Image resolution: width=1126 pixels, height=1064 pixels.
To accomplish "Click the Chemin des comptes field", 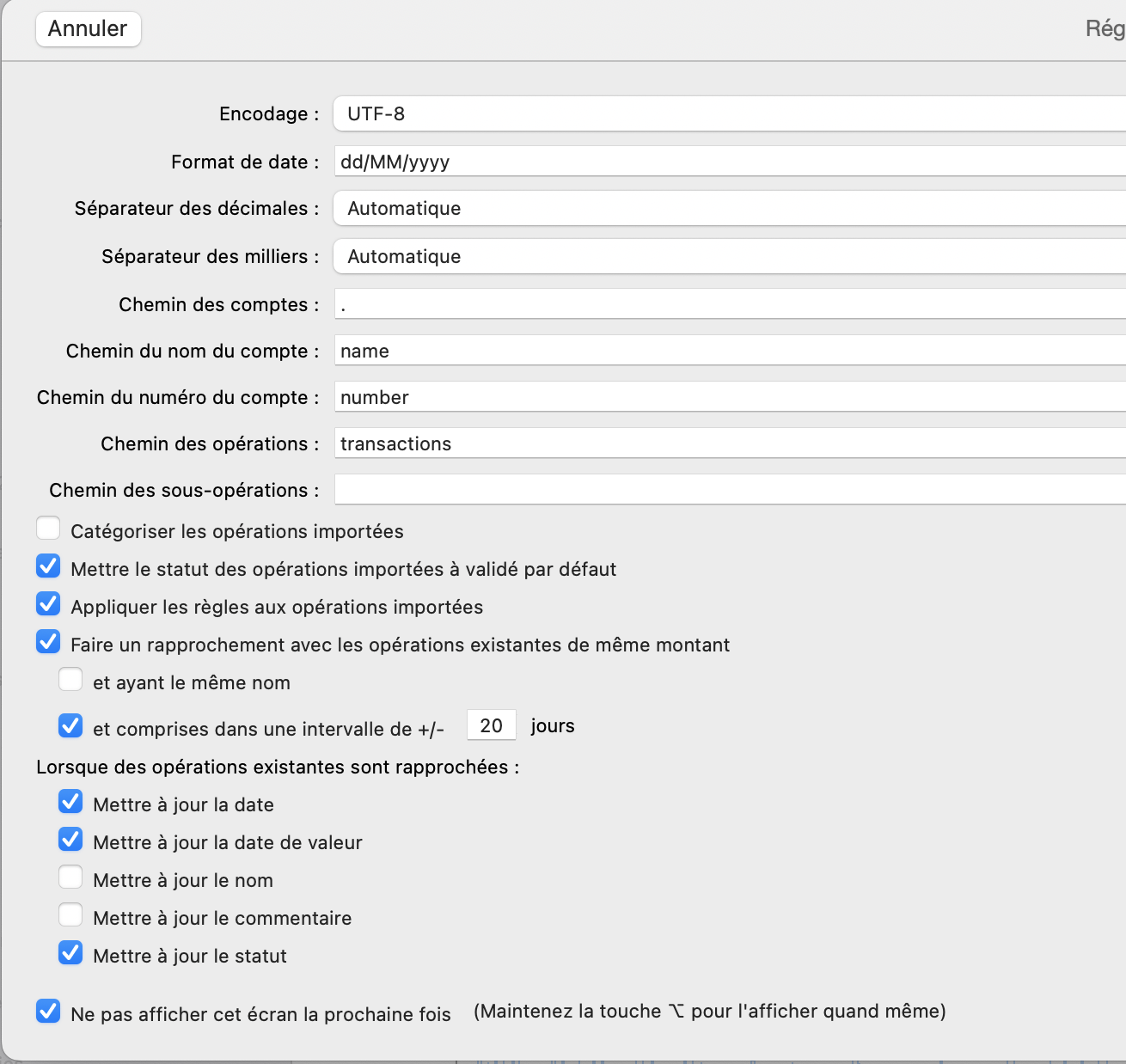I will [x=730, y=304].
